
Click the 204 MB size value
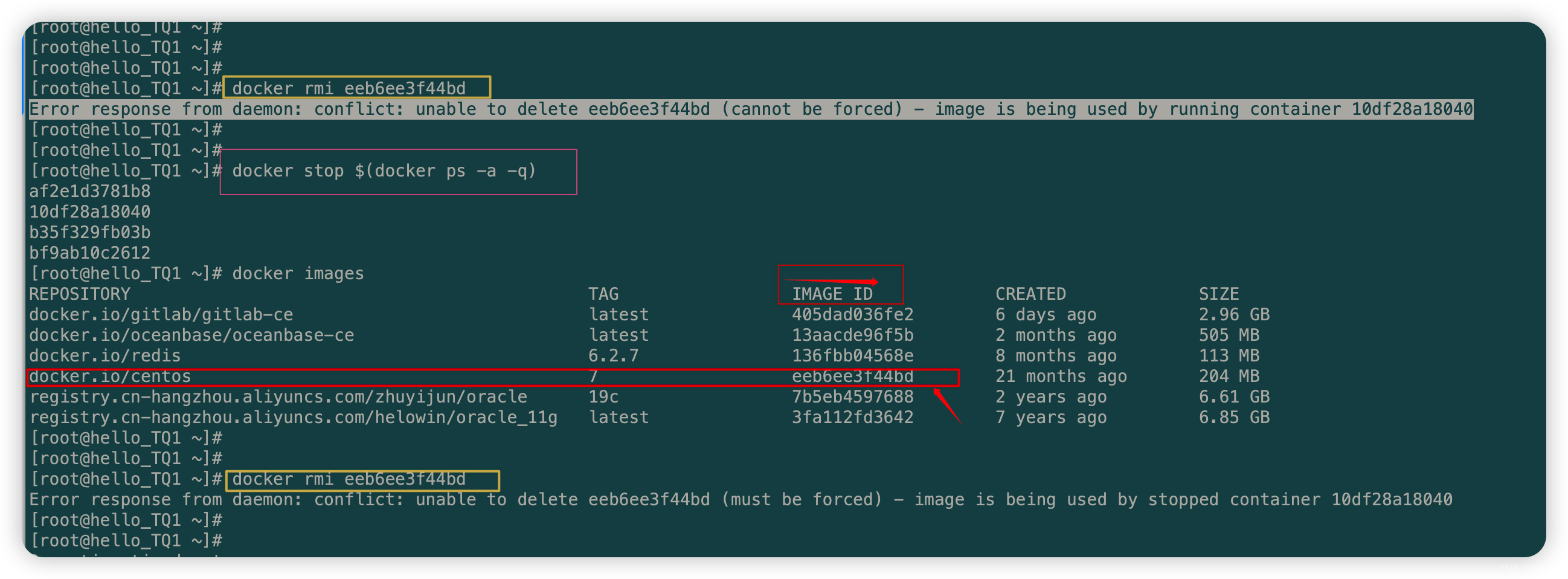pos(1229,377)
